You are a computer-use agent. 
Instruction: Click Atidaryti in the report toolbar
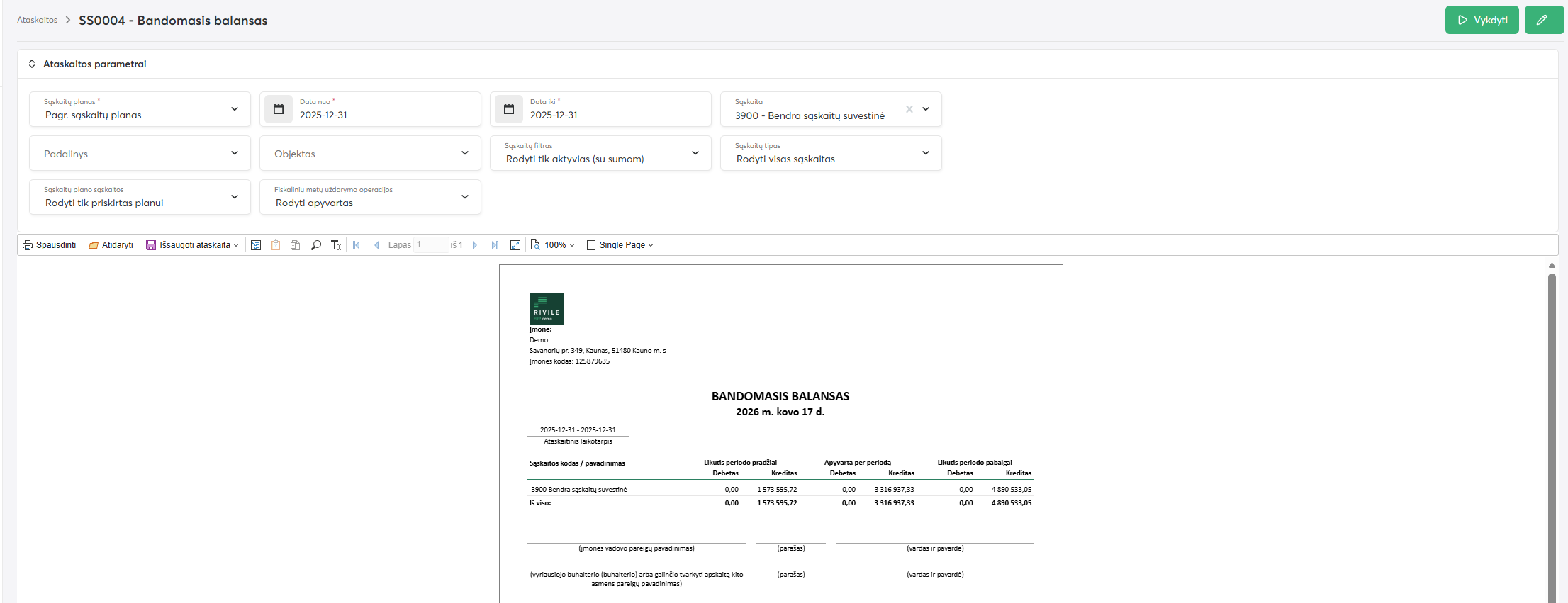[x=111, y=245]
